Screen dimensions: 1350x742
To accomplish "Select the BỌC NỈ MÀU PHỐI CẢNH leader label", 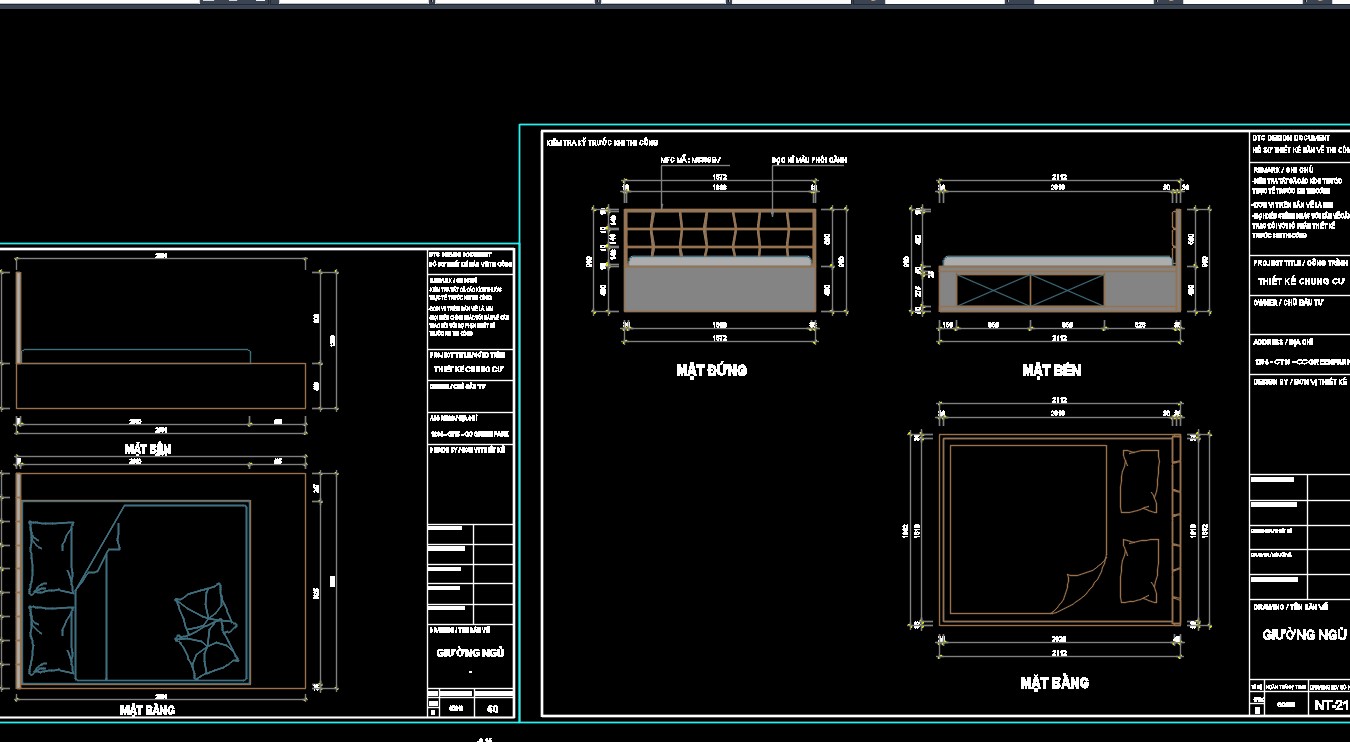I will [810, 160].
